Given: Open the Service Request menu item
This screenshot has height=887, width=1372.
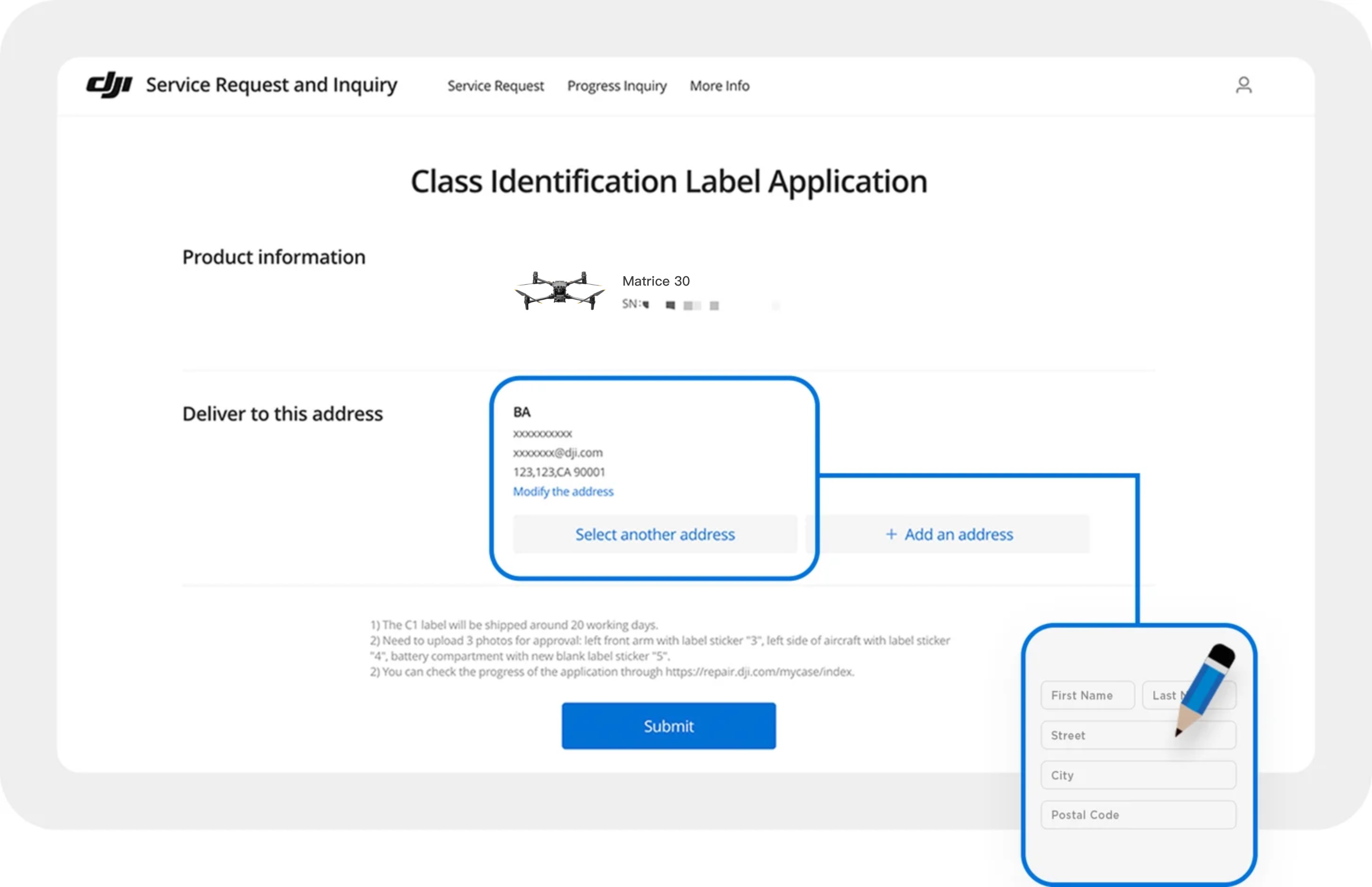Looking at the screenshot, I should pyautogui.click(x=495, y=86).
